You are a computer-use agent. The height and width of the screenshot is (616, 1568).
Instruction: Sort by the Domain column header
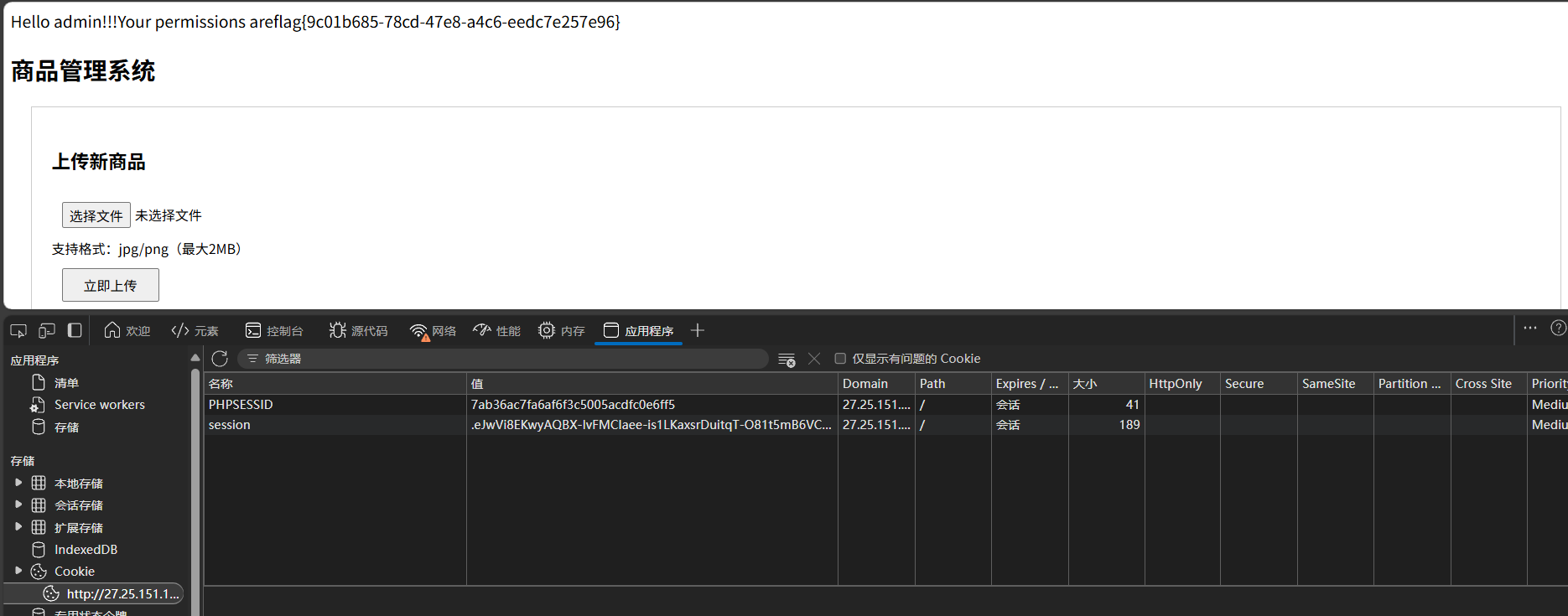click(x=876, y=384)
